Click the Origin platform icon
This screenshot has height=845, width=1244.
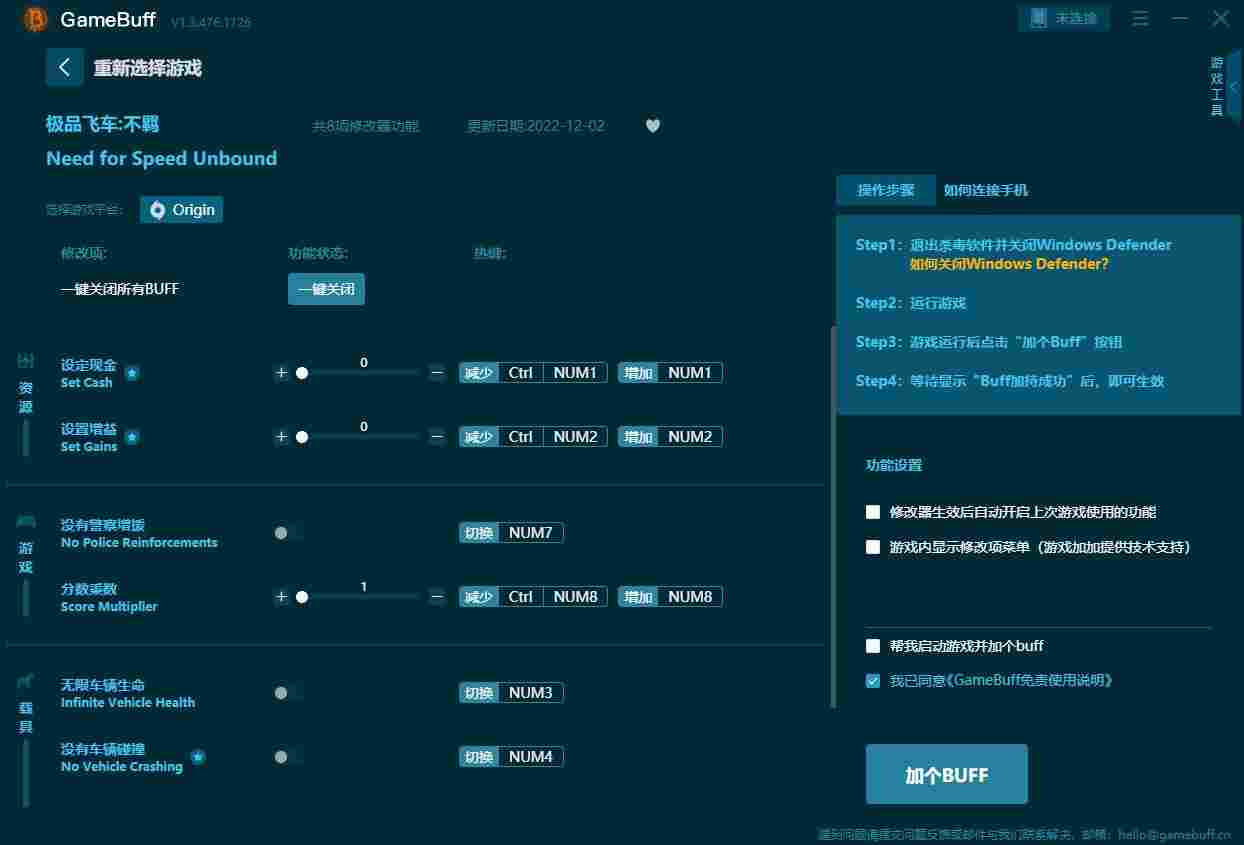pyautogui.click(x=158, y=209)
